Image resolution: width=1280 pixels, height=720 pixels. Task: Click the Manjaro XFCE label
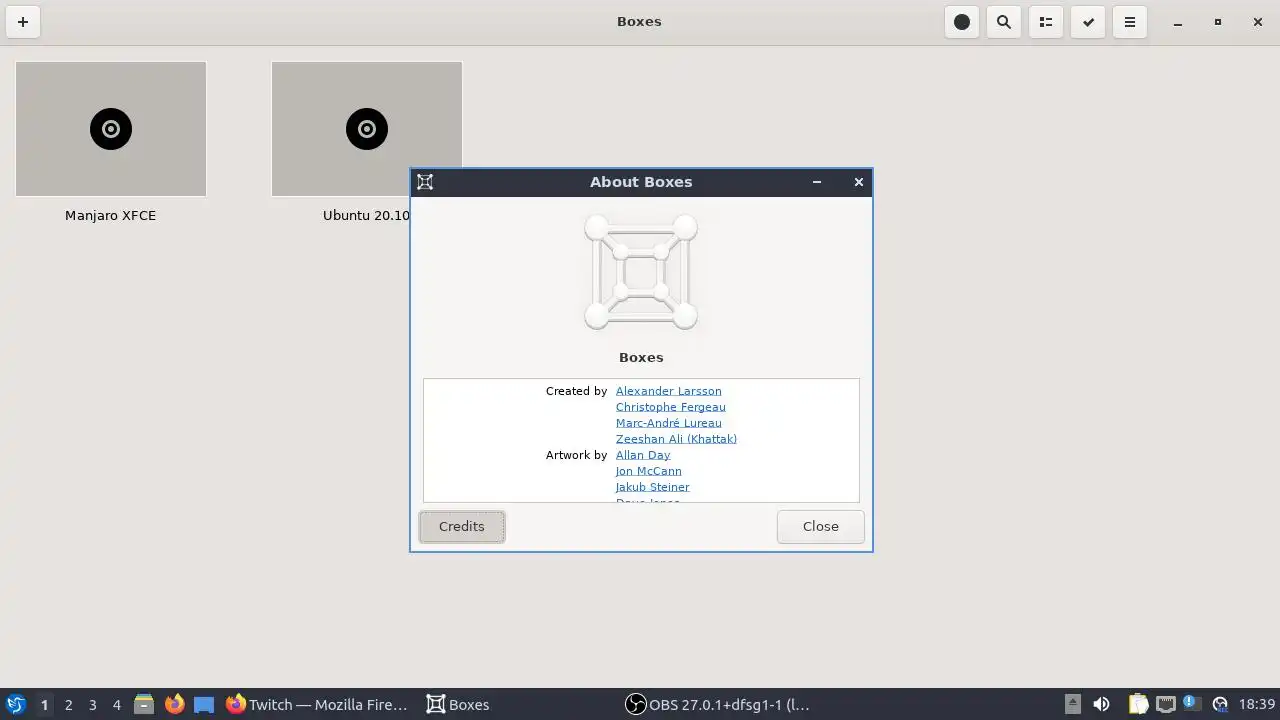click(x=110, y=215)
